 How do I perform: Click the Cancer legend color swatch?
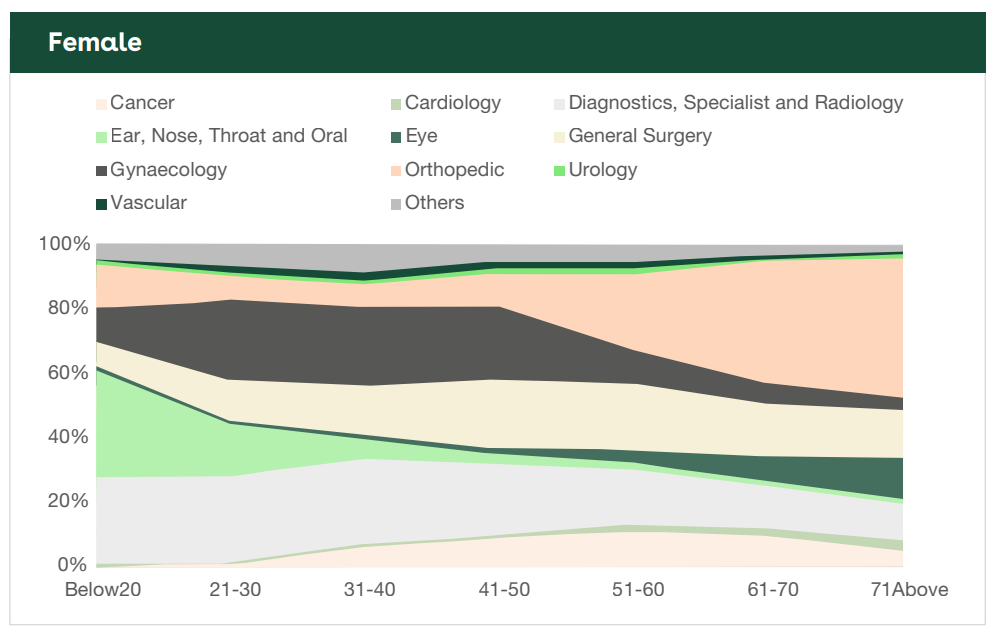tap(101, 103)
